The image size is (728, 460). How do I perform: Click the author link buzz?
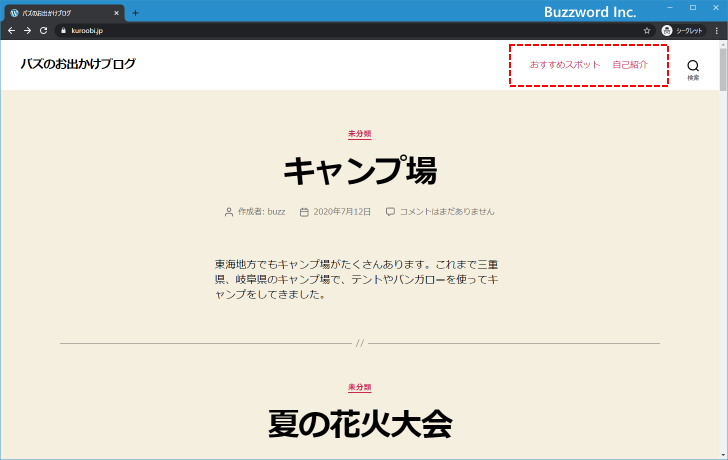click(x=276, y=212)
